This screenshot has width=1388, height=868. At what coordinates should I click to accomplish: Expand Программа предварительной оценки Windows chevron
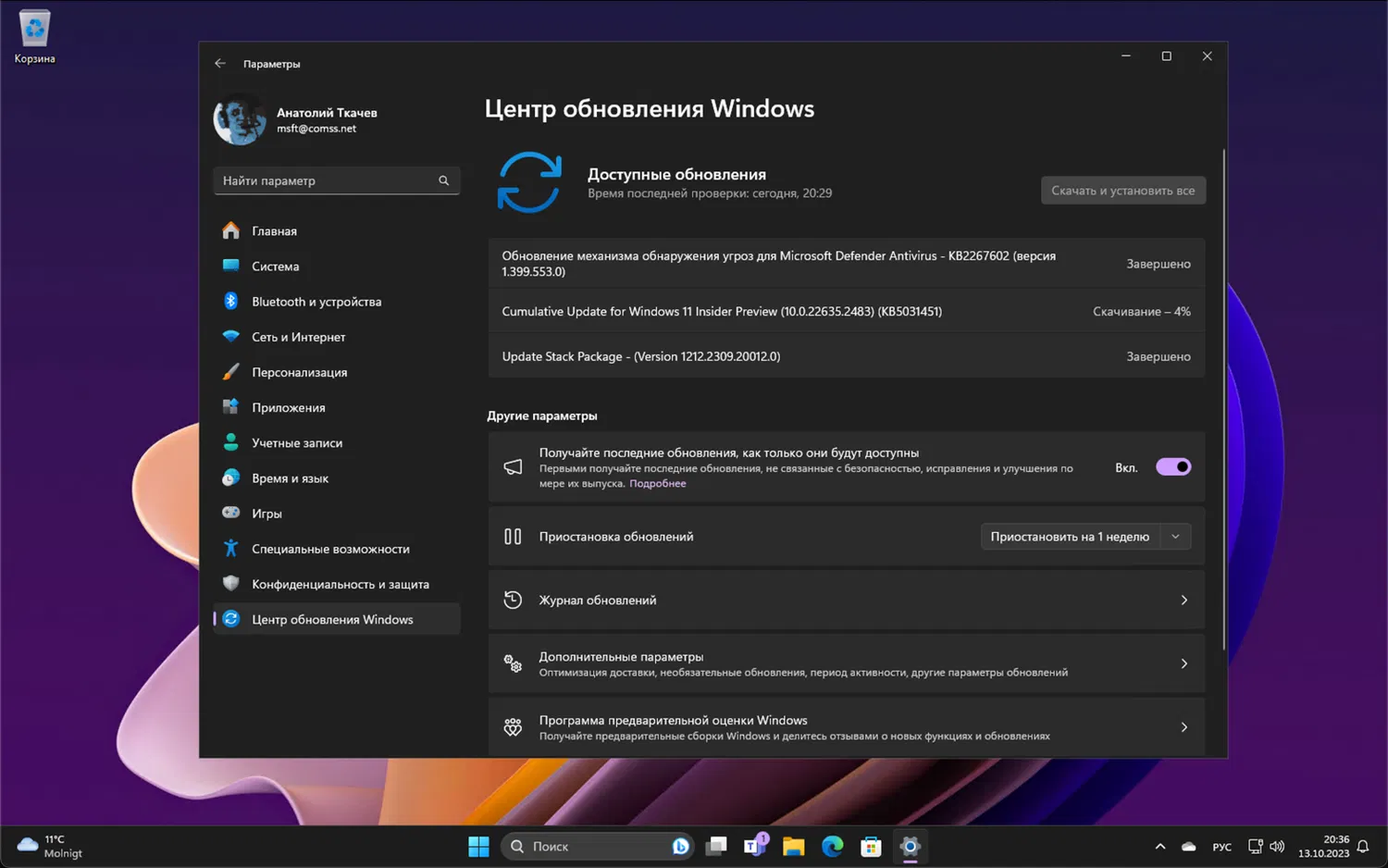pos(1184,727)
